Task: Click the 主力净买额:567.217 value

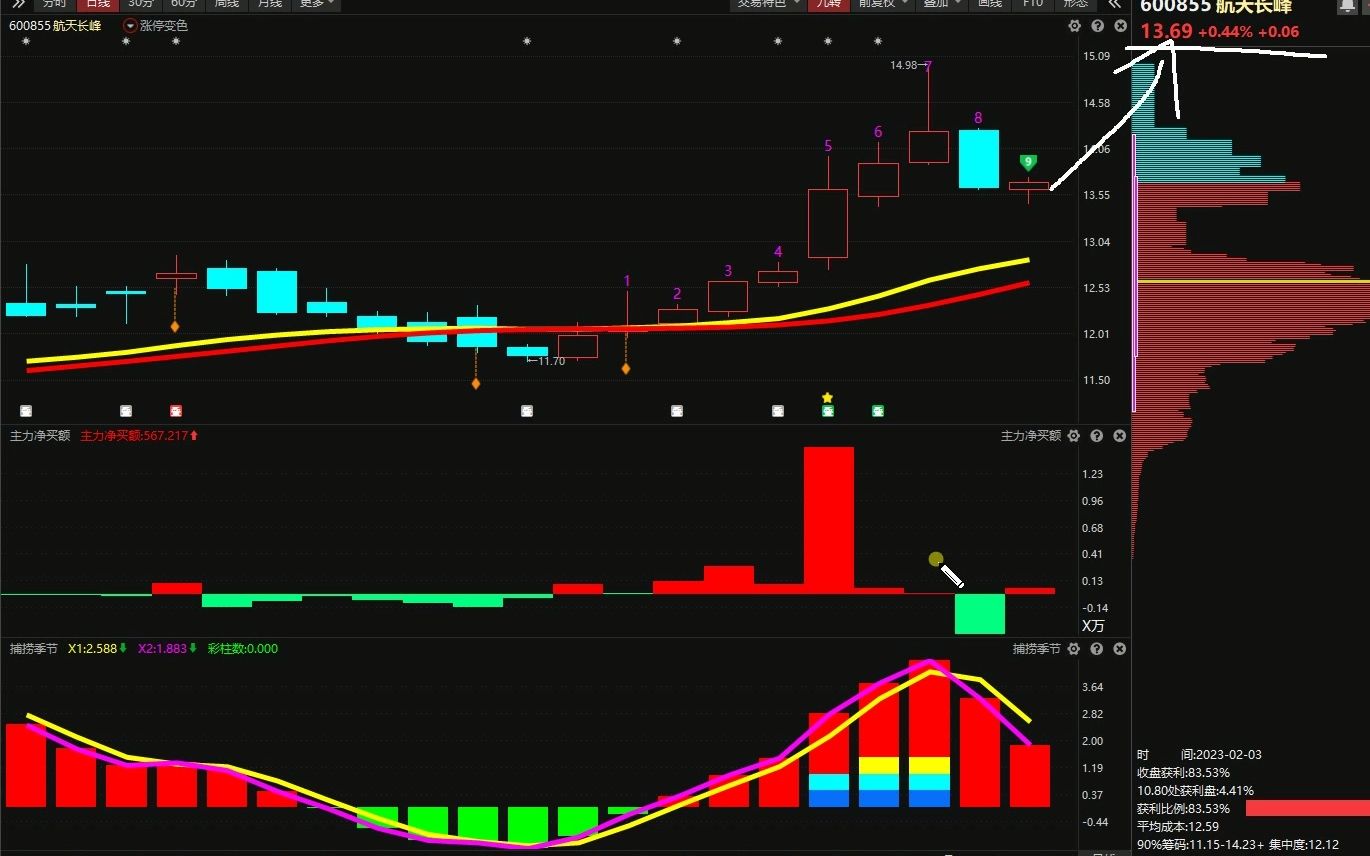Action: click(139, 436)
